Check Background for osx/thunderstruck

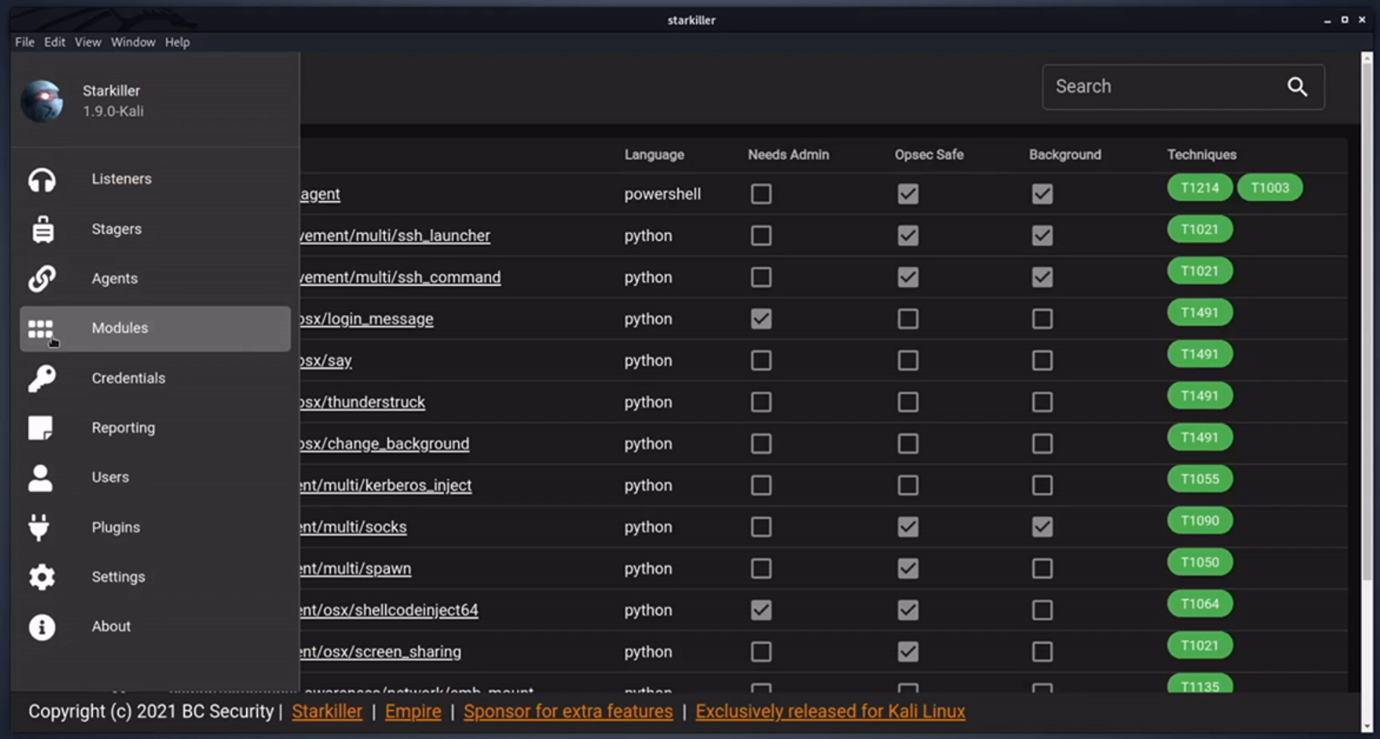(1042, 402)
